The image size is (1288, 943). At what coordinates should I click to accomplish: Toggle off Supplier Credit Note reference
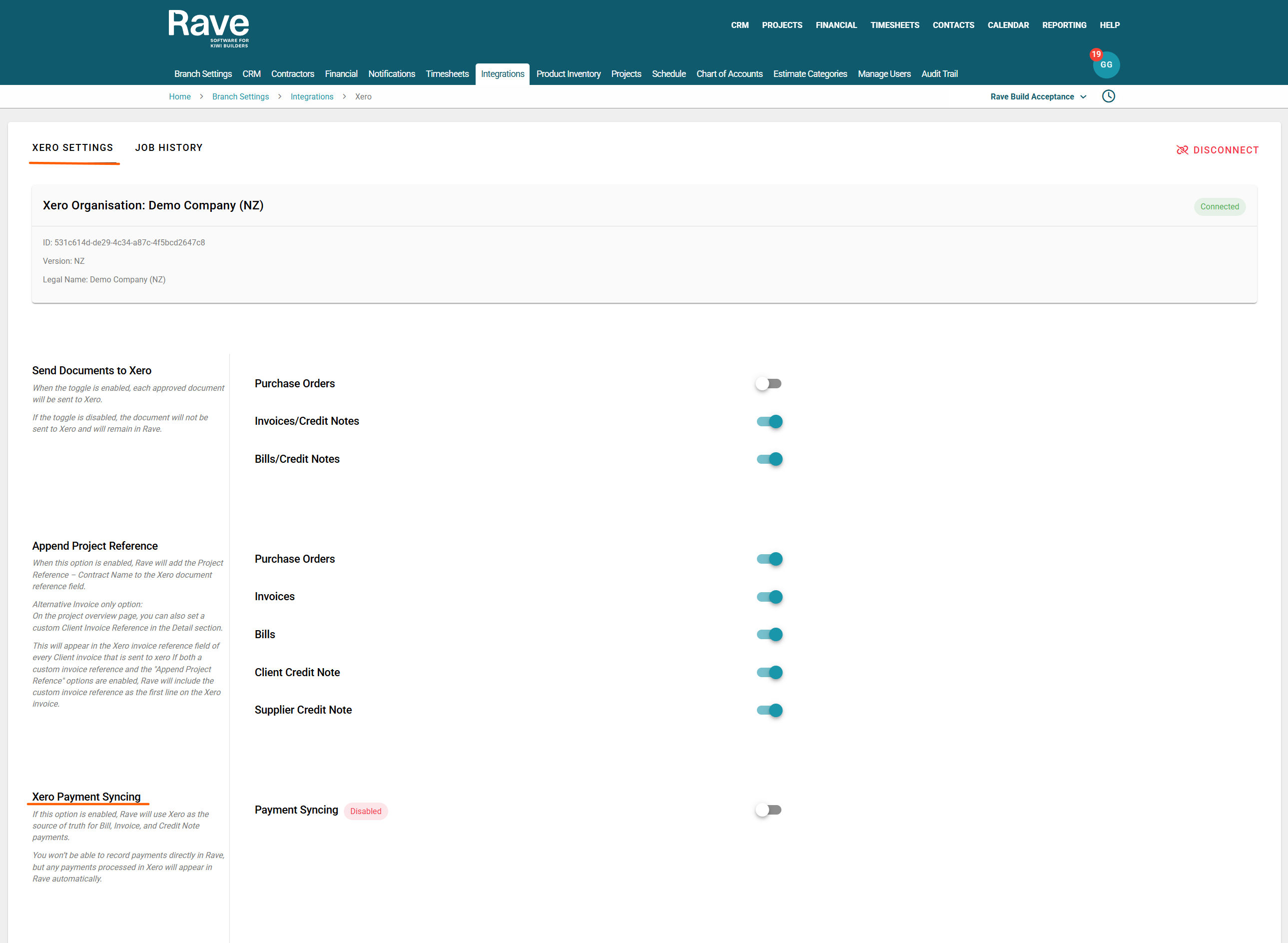(x=769, y=710)
